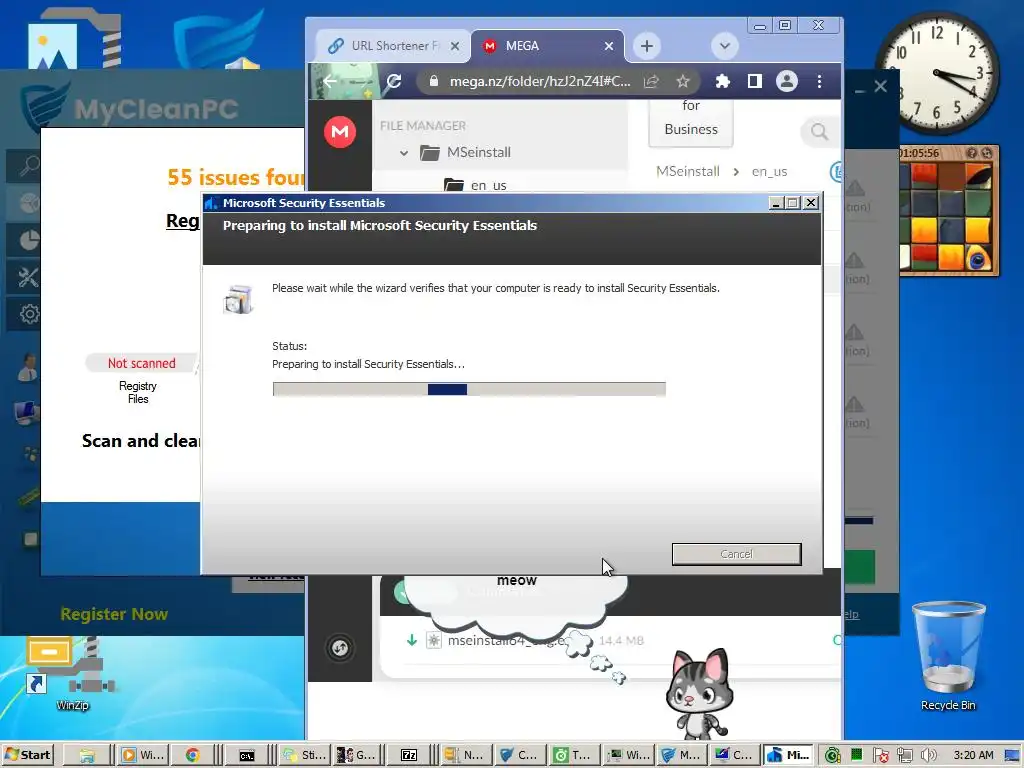The width and height of the screenshot is (1024, 768).
Task: Open Chrome extensions puzzle icon
Action: [x=722, y=81]
